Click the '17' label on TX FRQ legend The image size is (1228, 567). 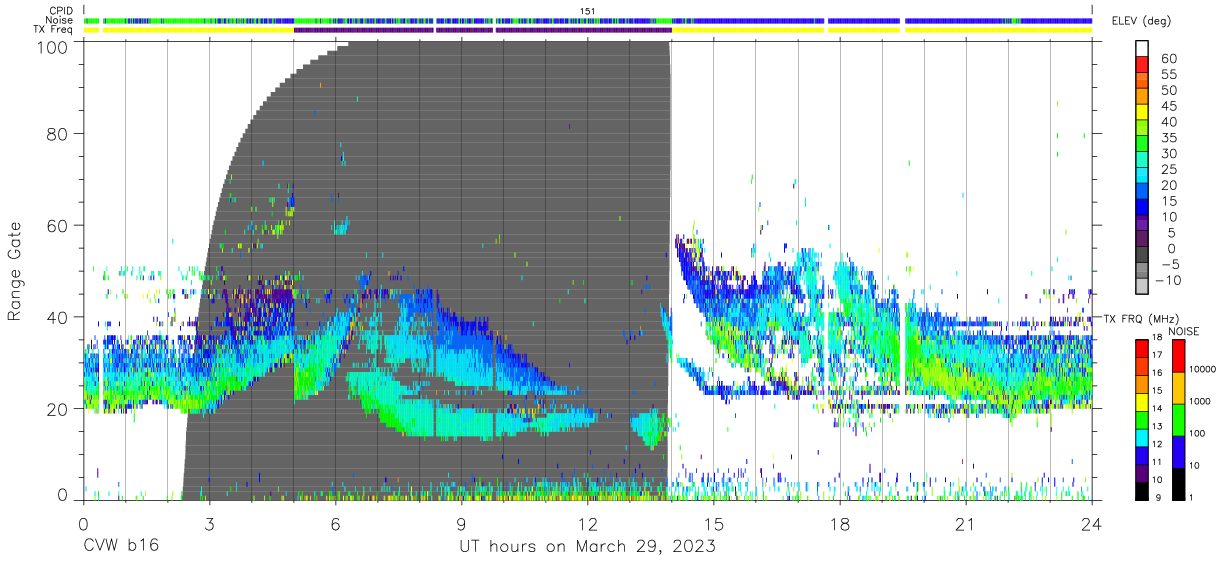[1155, 355]
